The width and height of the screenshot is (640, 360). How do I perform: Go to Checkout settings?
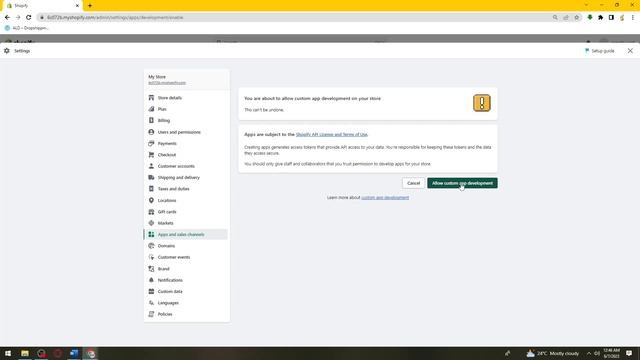point(167,155)
